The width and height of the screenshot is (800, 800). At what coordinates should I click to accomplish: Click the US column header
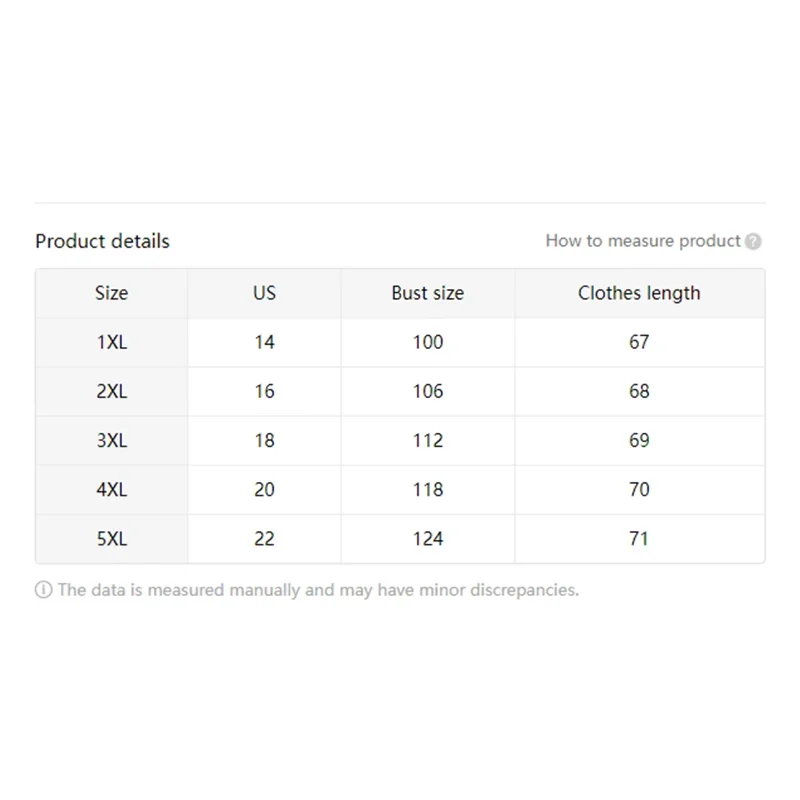click(264, 293)
